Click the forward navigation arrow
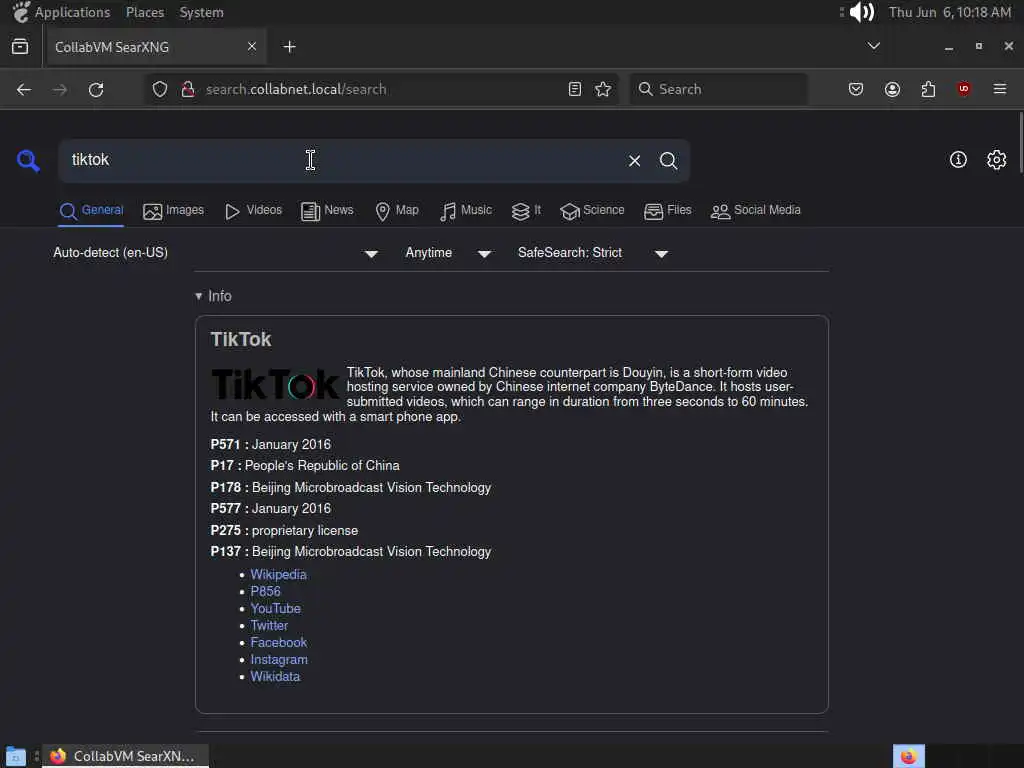 tap(60, 89)
